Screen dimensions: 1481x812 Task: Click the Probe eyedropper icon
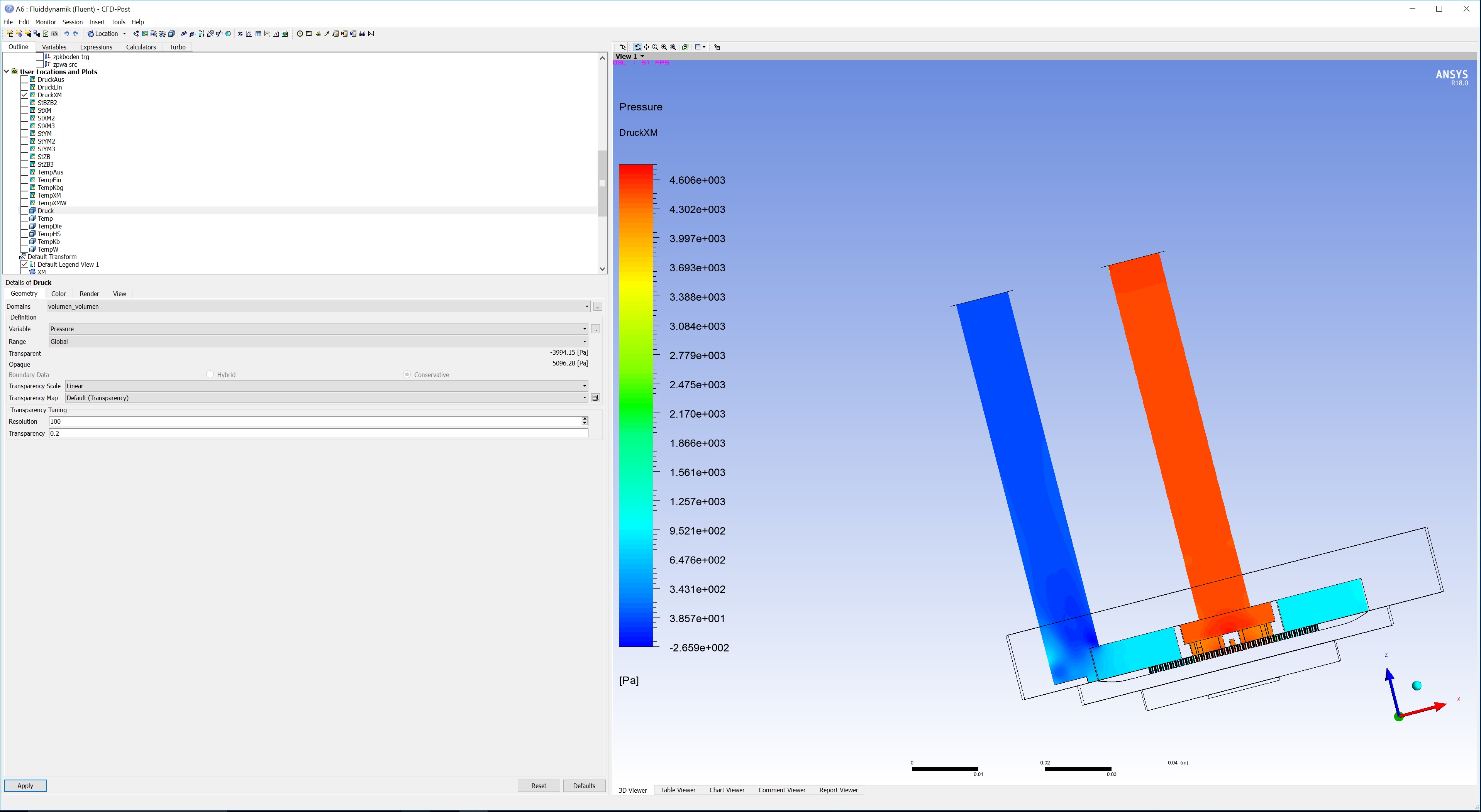click(327, 34)
